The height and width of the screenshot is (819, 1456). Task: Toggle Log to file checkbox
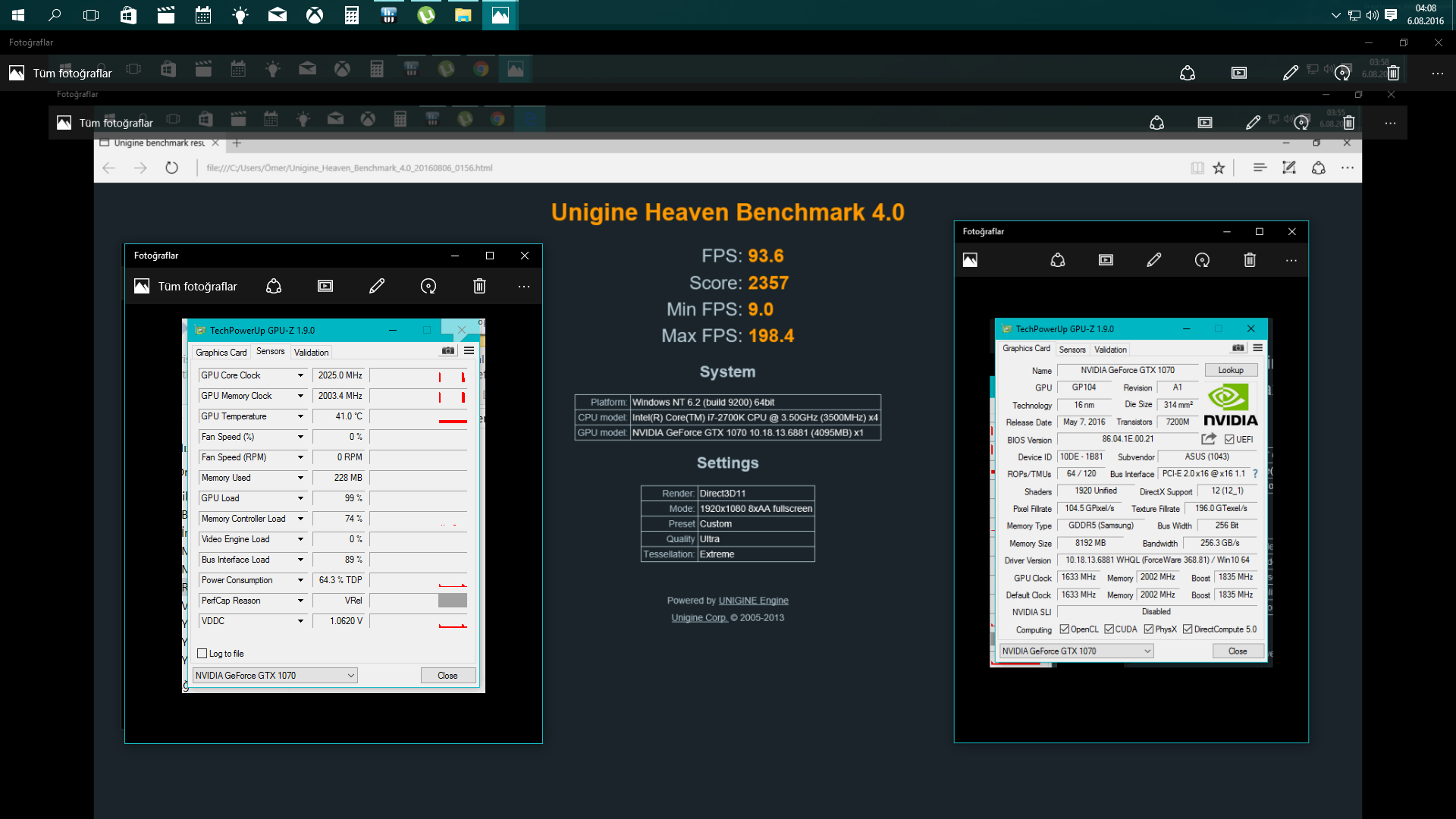[202, 654]
